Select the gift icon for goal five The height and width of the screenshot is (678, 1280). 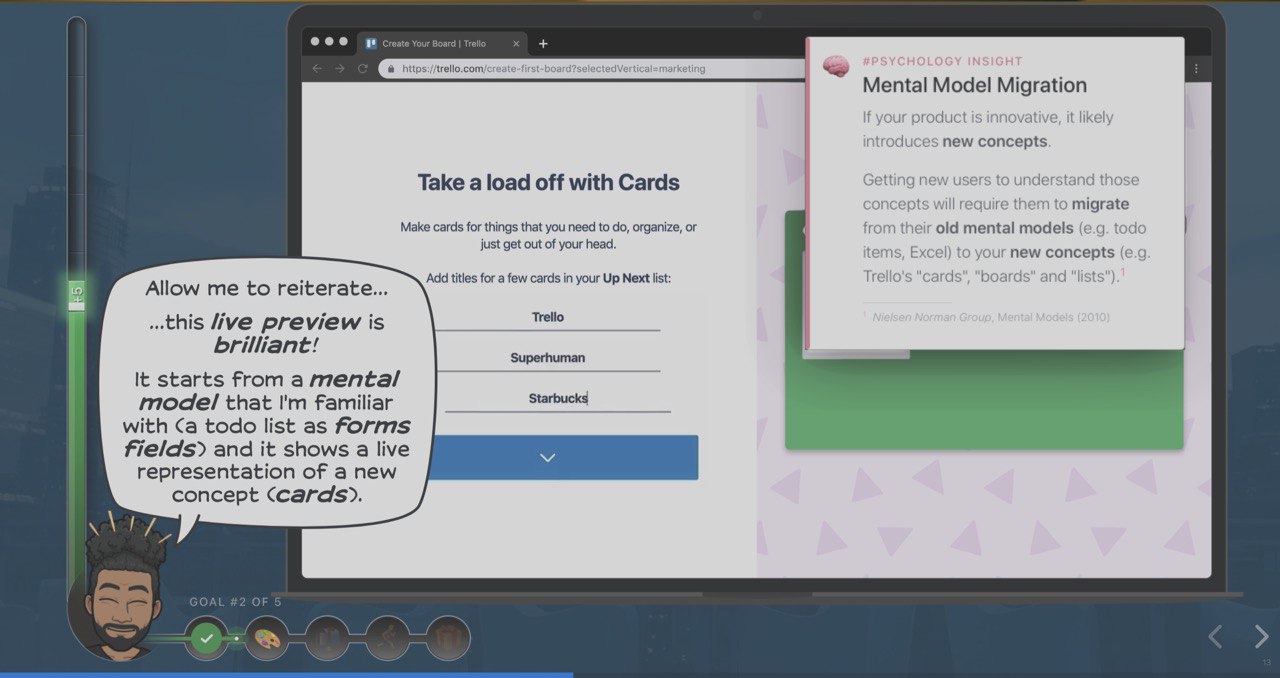[447, 637]
